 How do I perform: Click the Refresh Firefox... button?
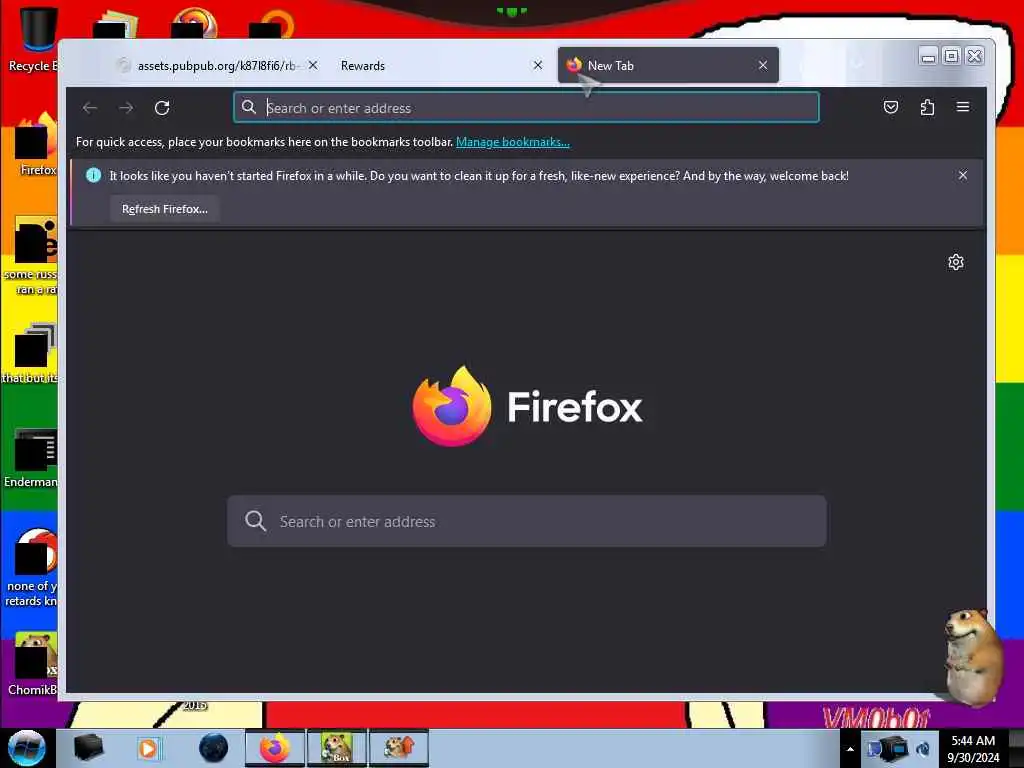tap(165, 209)
